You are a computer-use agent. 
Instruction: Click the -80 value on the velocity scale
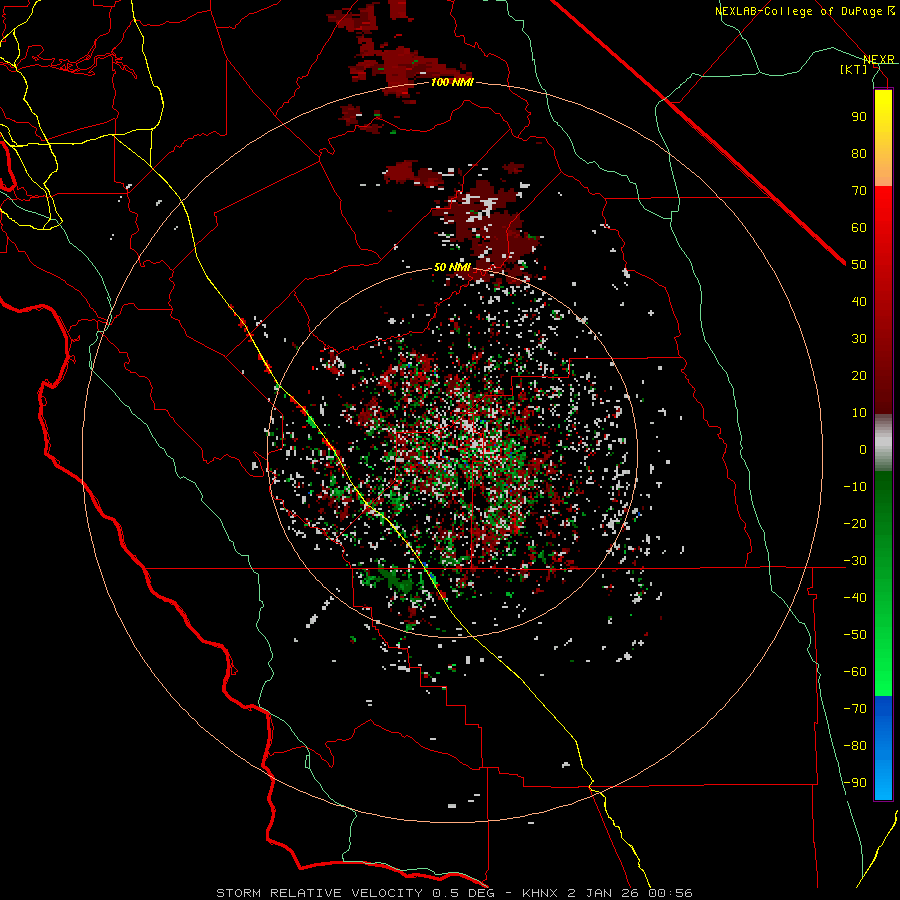coord(855,746)
